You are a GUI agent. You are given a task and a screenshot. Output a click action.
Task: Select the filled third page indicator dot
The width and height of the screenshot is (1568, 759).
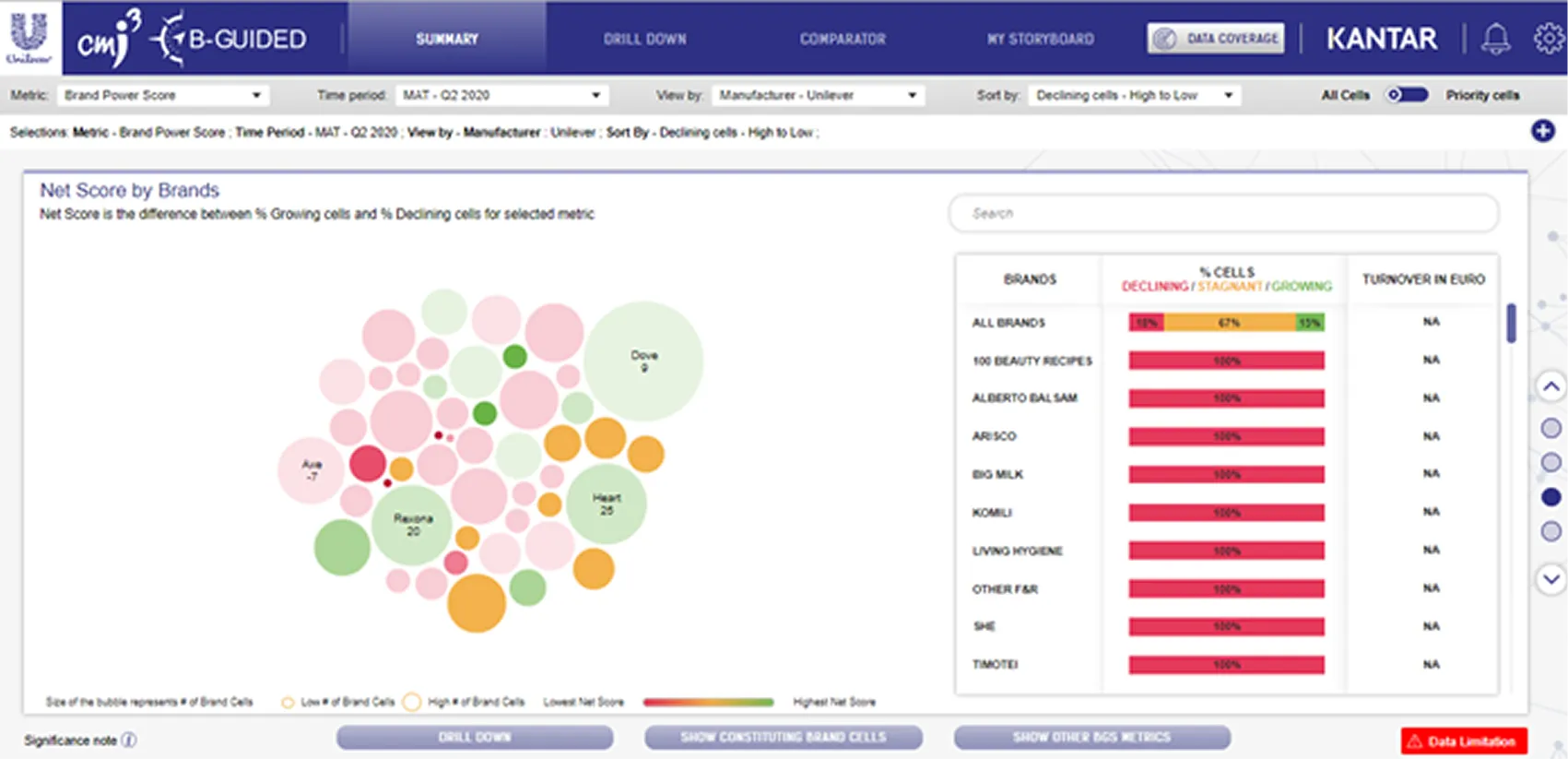[x=1551, y=497]
